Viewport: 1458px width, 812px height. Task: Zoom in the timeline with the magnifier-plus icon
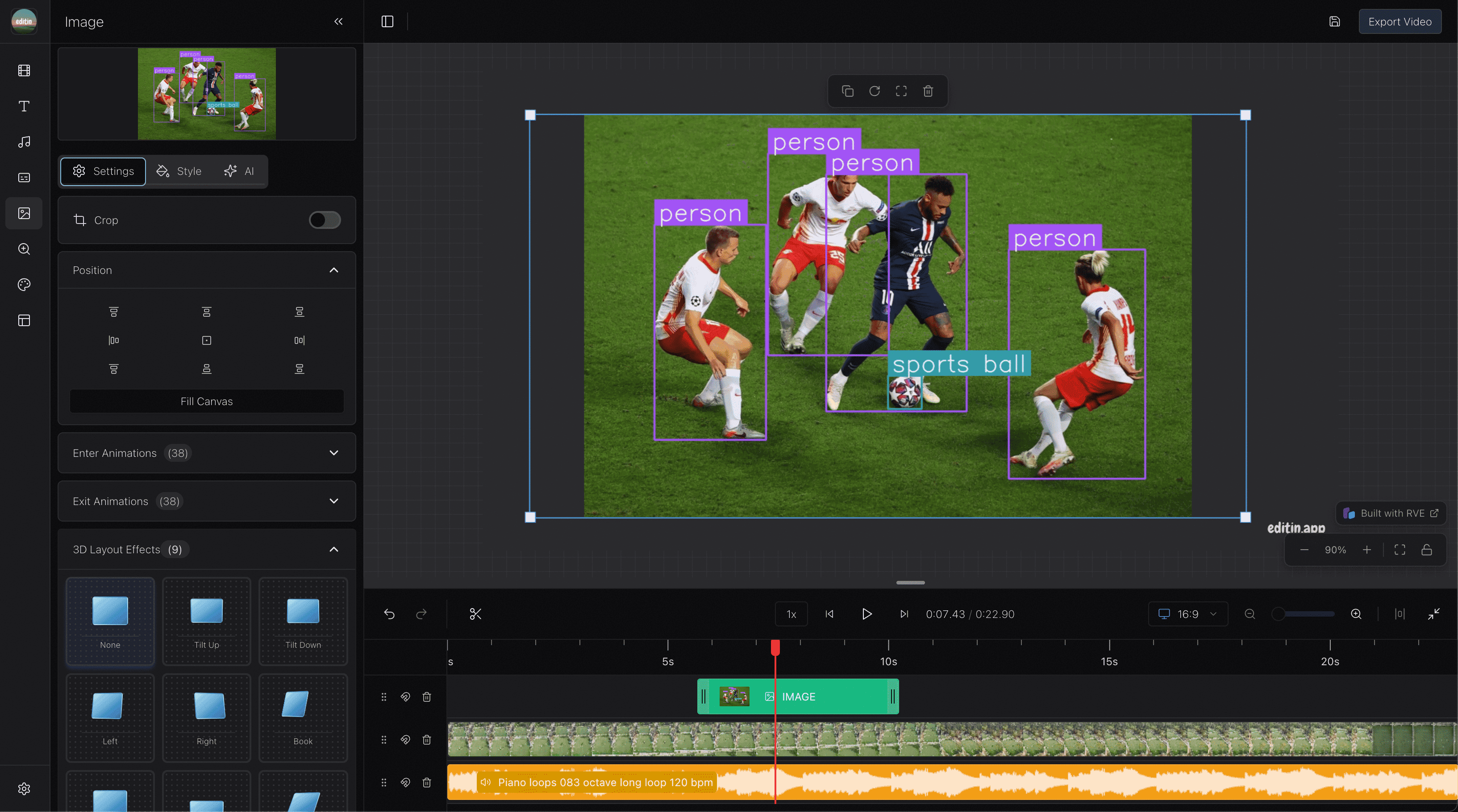[x=1356, y=614]
